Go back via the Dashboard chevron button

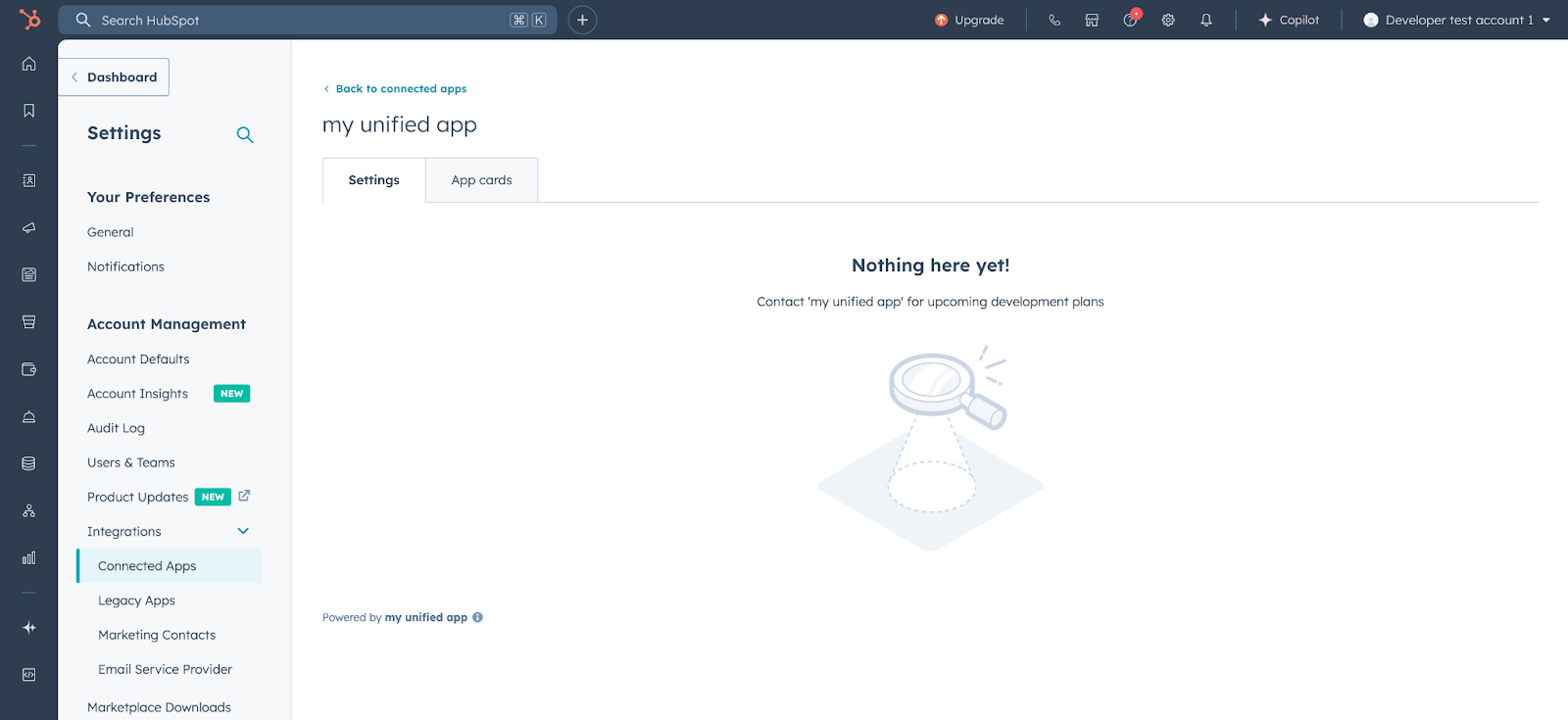click(114, 77)
